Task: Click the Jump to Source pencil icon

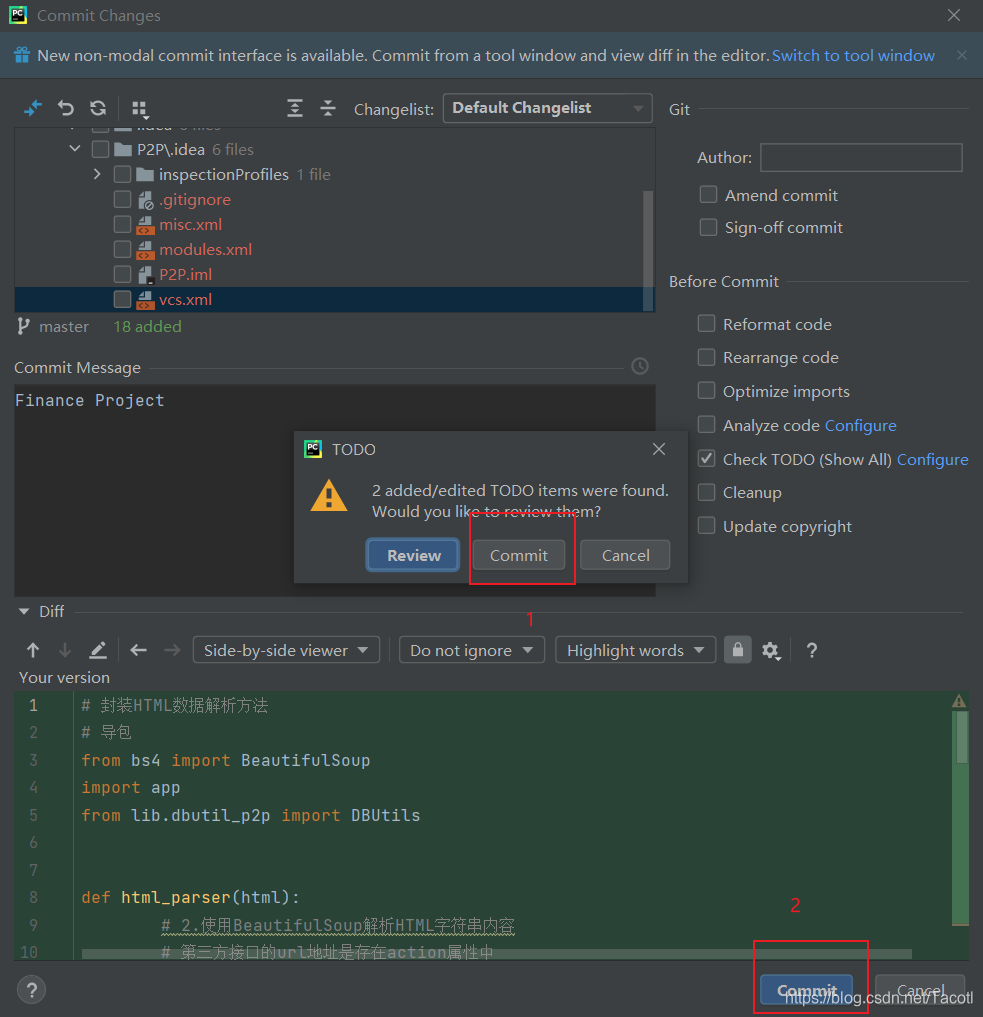Action: [98, 650]
